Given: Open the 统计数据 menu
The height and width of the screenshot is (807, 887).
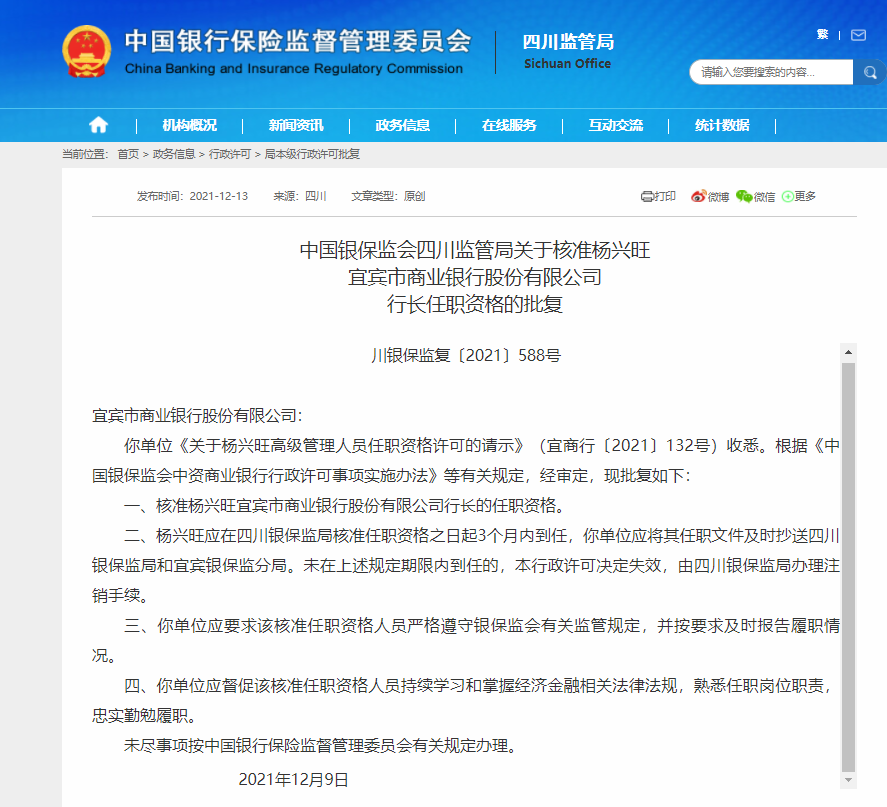Looking at the screenshot, I should 722,125.
